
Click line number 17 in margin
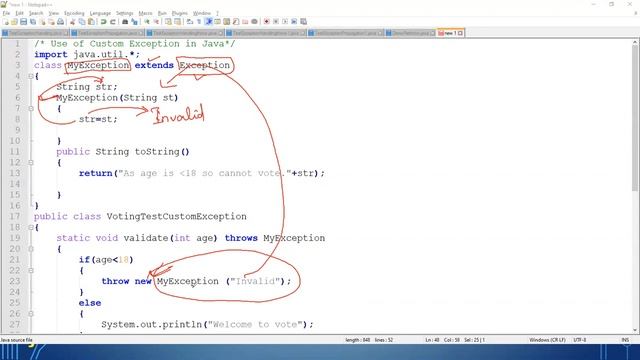15,216
